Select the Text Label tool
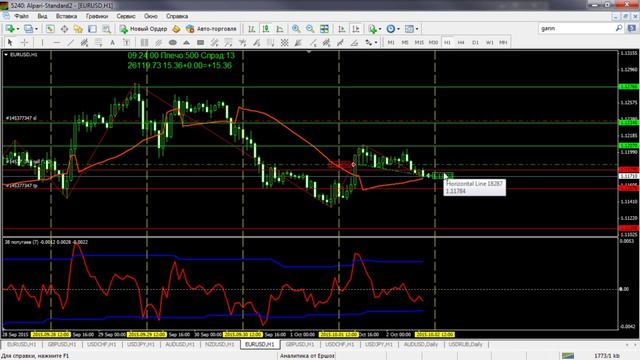Screen dimensions: 640x360 click(127, 42)
